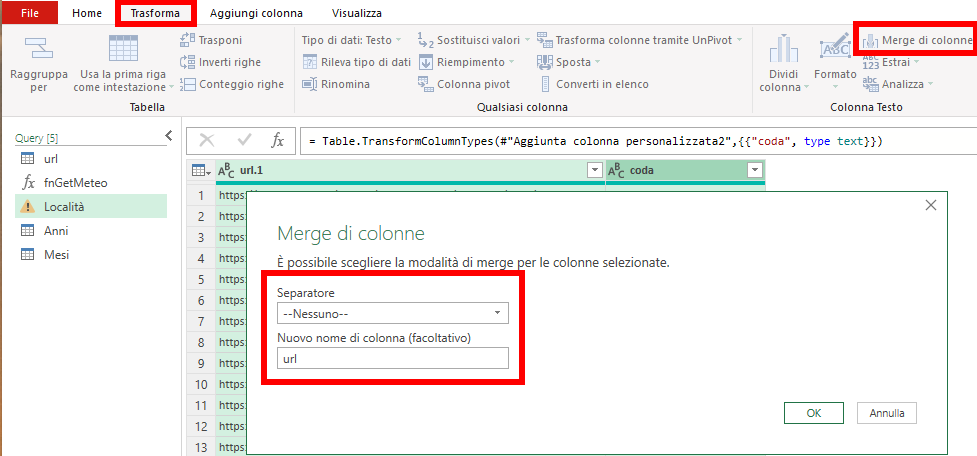The height and width of the screenshot is (456, 977).
Task: Click Rileva tipo di dati
Action: pyautogui.click(x=356, y=62)
